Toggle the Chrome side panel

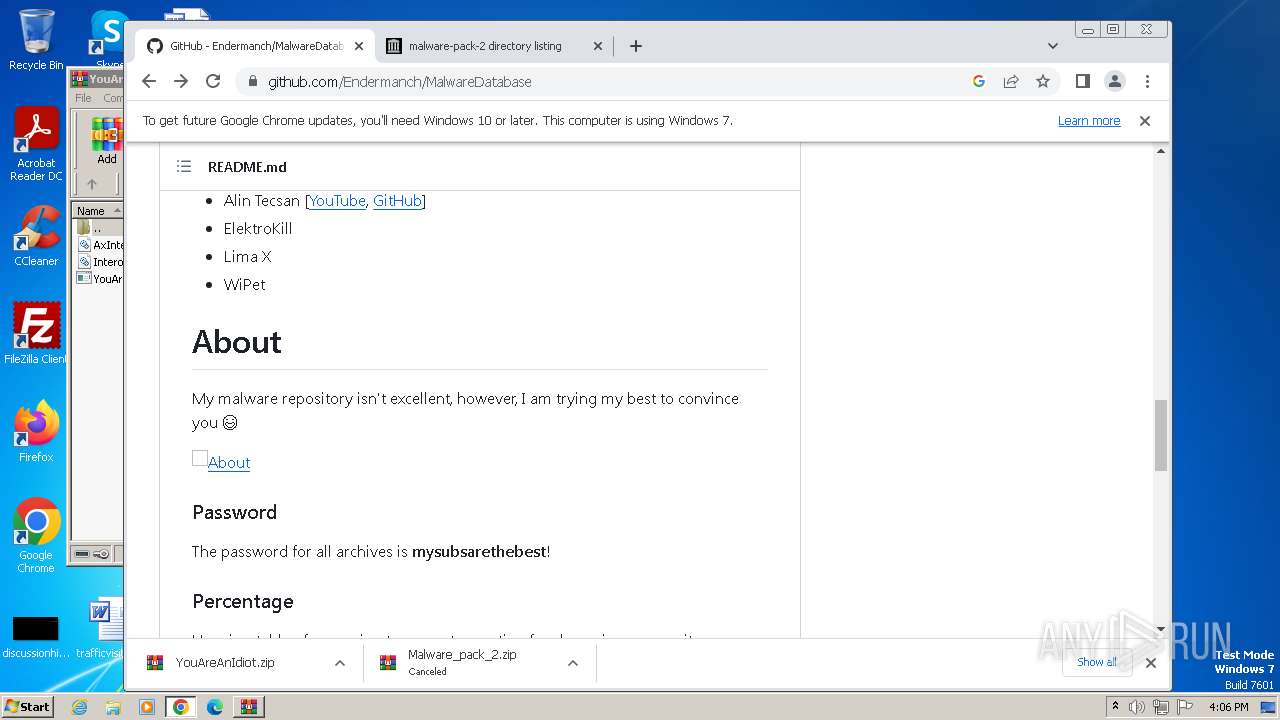point(1082,81)
